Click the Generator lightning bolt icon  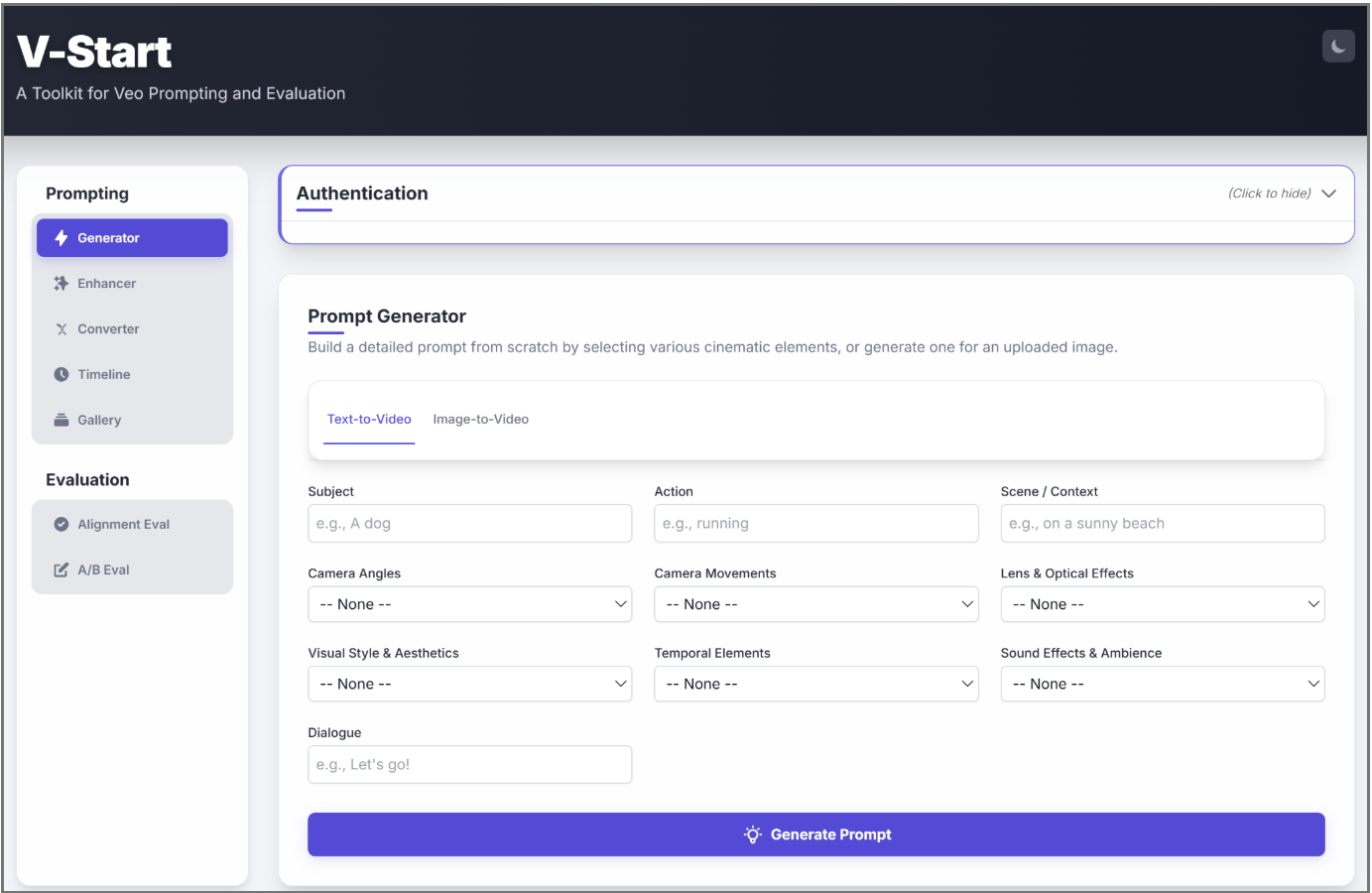click(62, 238)
